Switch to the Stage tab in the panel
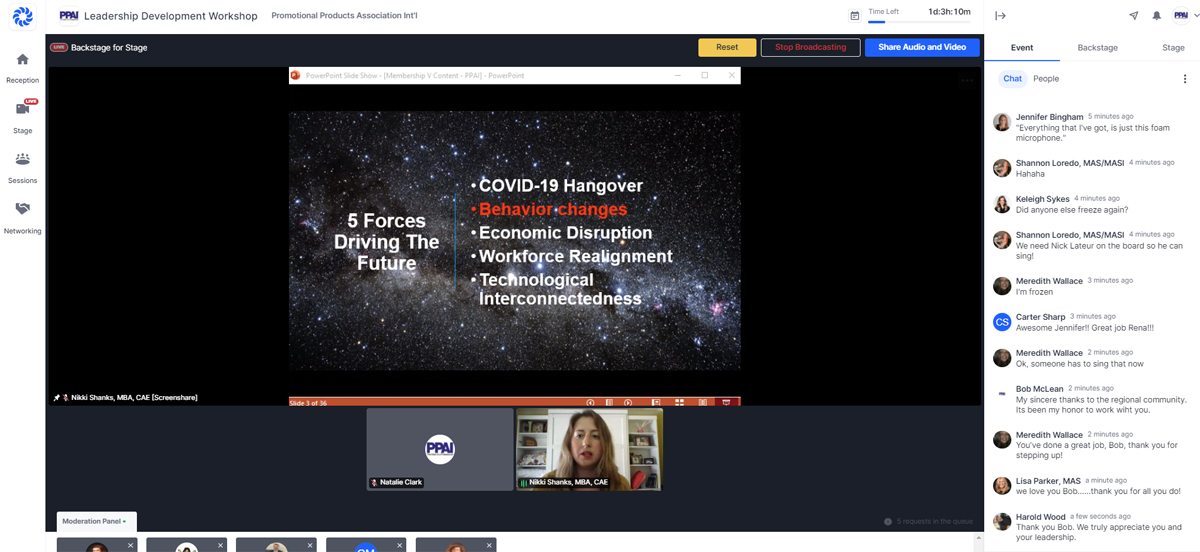The width and height of the screenshot is (1200, 552). click(x=1173, y=47)
